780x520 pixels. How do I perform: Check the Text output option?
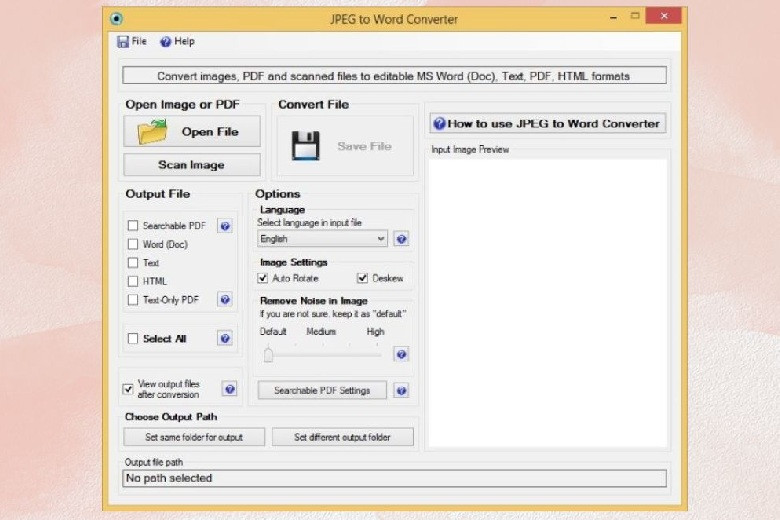point(133,263)
